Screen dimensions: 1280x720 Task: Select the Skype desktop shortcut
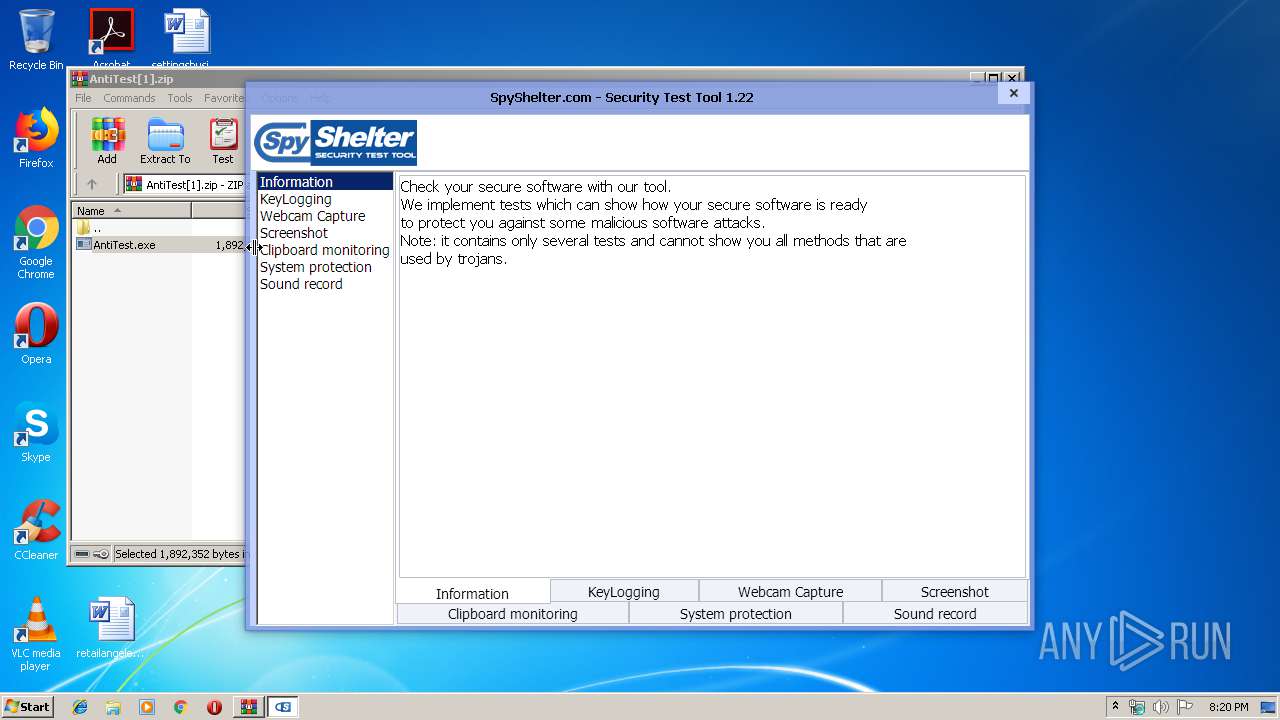36,432
